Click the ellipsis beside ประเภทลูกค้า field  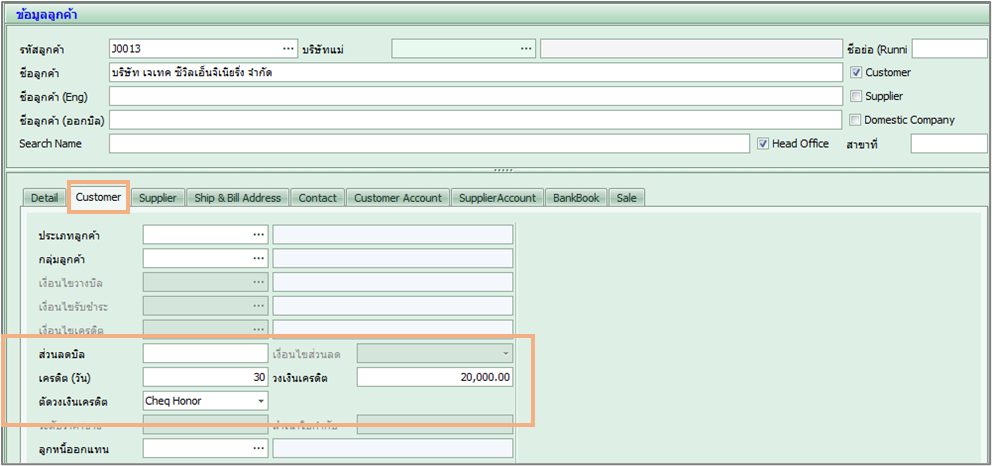pos(259,235)
